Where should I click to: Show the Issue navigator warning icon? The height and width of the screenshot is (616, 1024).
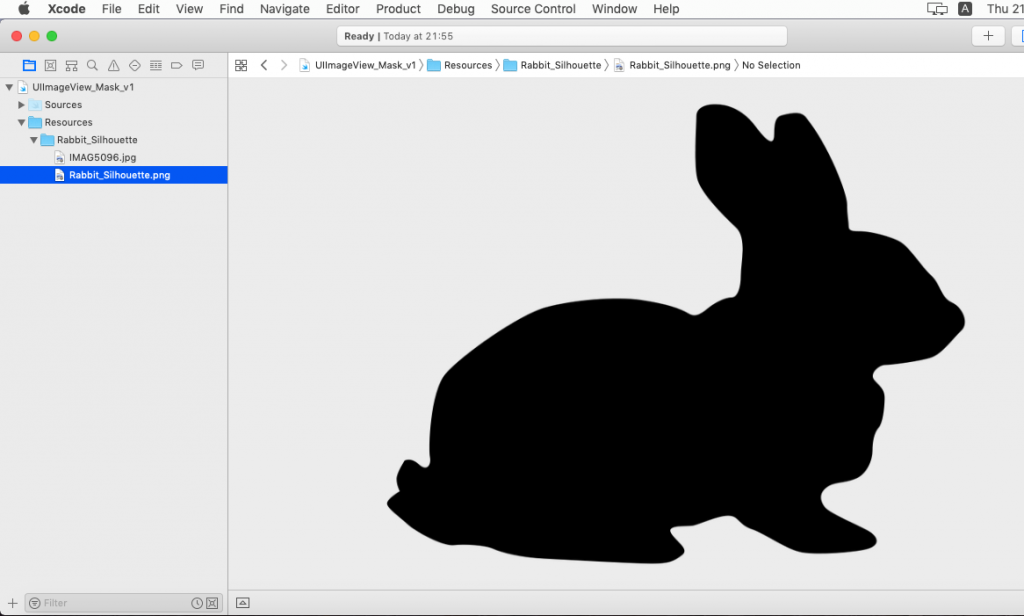click(x=113, y=65)
